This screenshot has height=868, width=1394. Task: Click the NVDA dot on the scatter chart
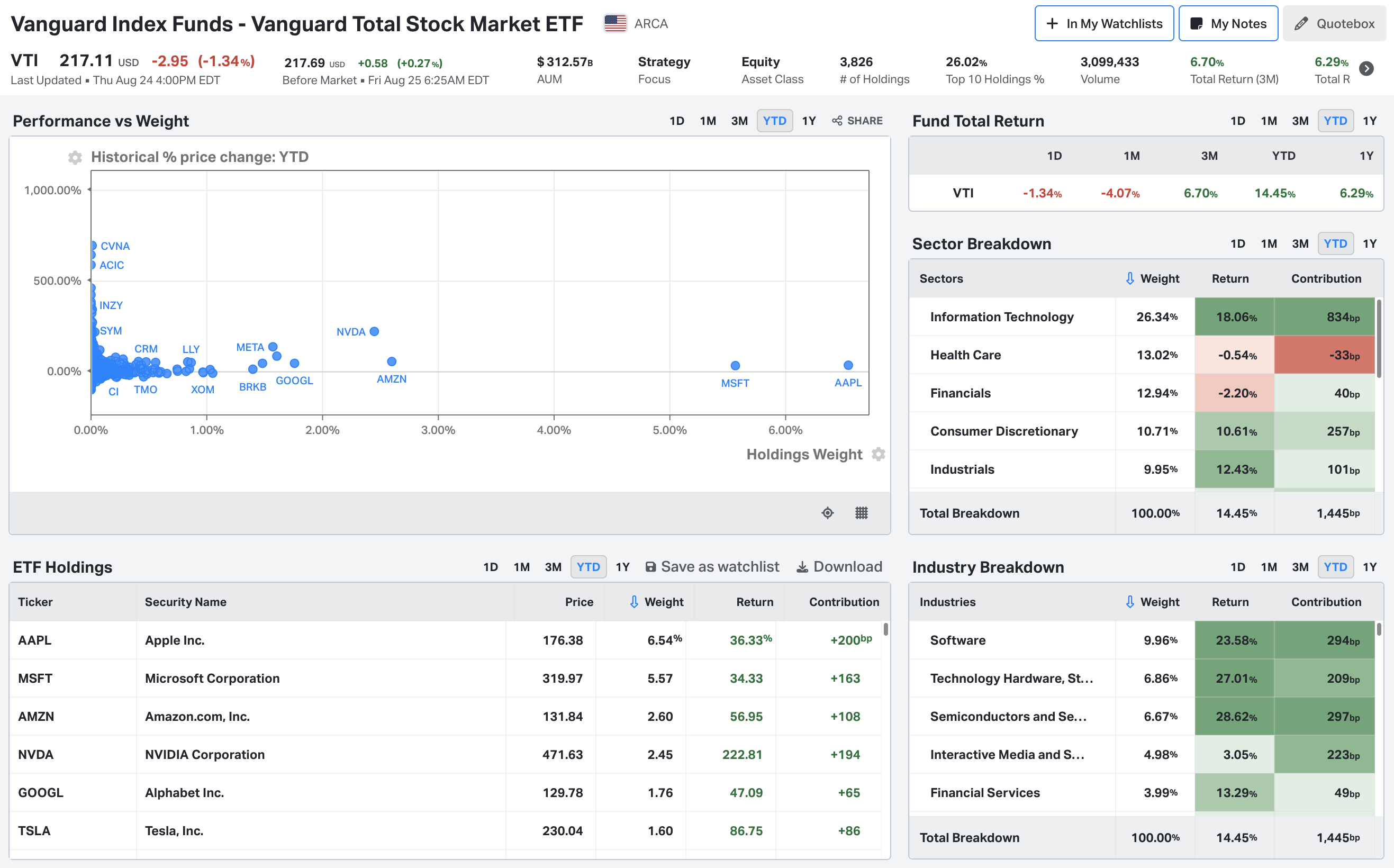tap(374, 331)
